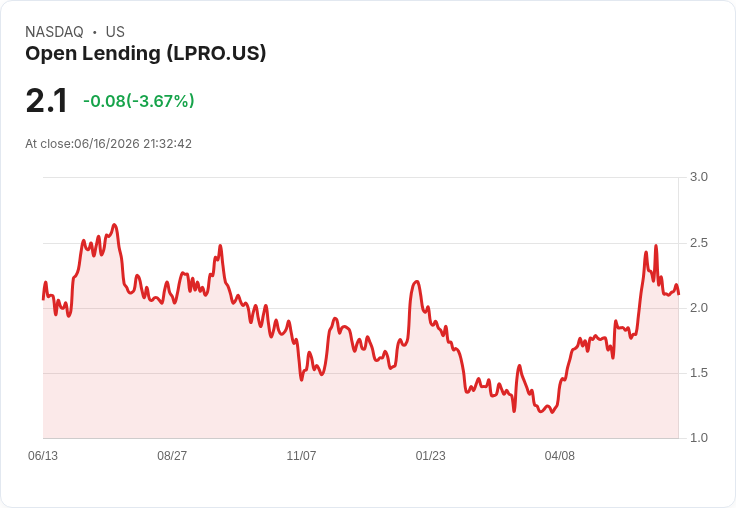
Task: Click the 2.0 price axis label
Action: click(699, 308)
